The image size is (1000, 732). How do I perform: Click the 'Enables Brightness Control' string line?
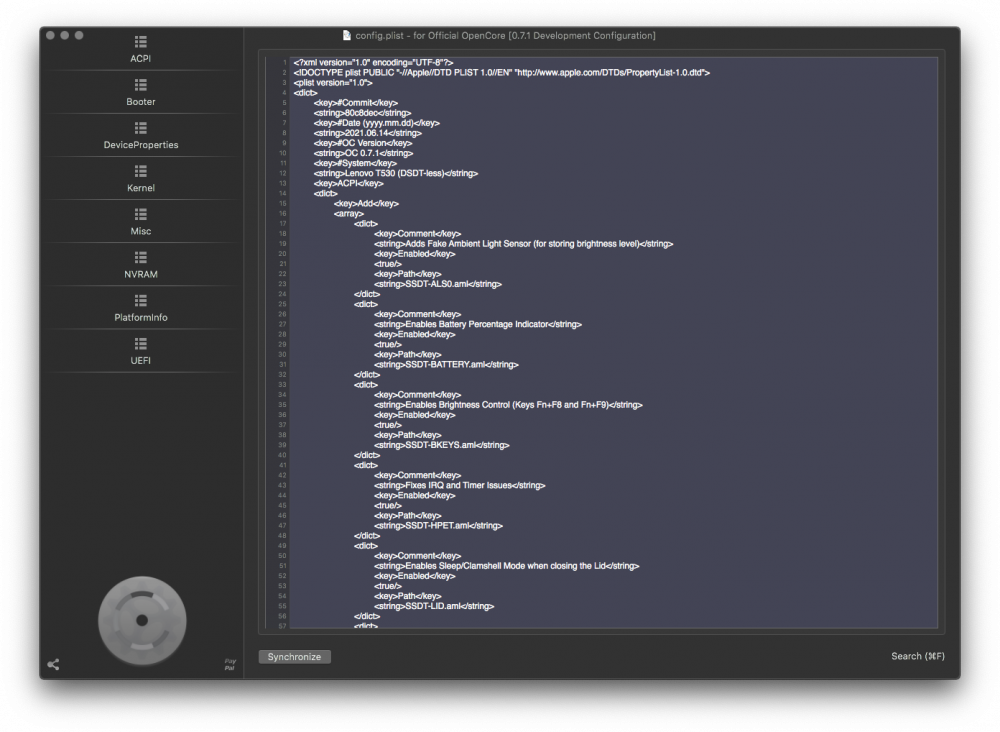[508, 405]
